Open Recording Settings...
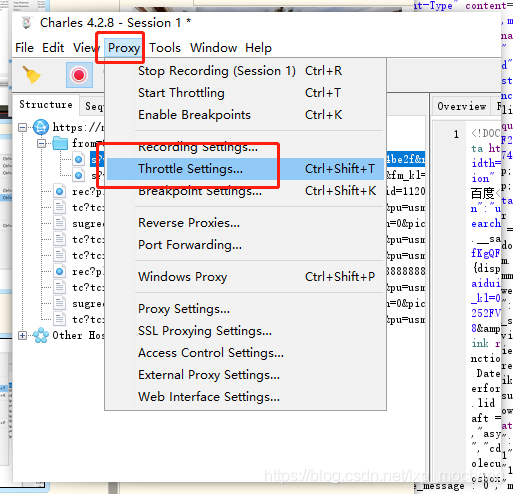Image resolution: width=513 pixels, height=494 pixels. tap(245, 147)
